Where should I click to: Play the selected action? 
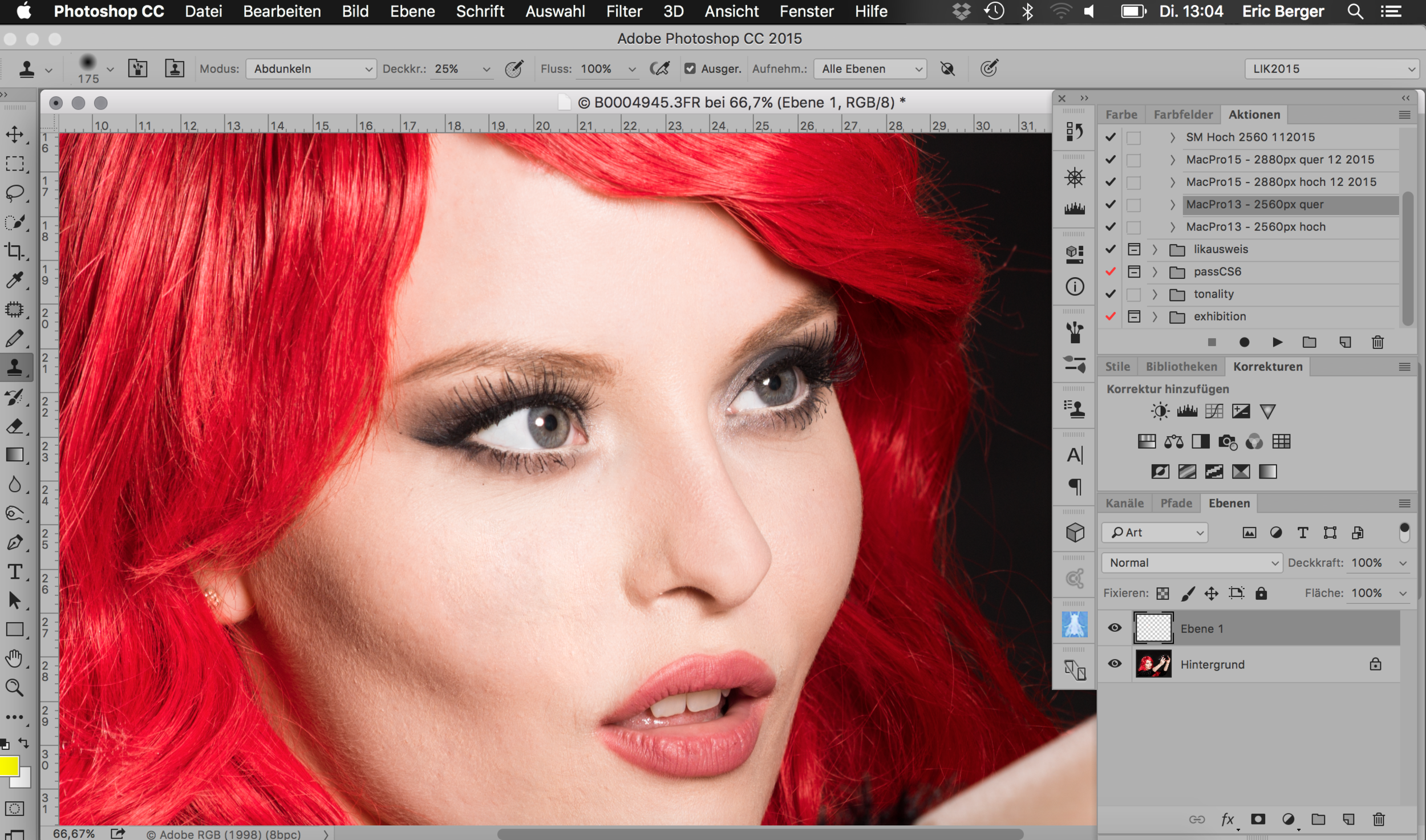coord(1277,342)
